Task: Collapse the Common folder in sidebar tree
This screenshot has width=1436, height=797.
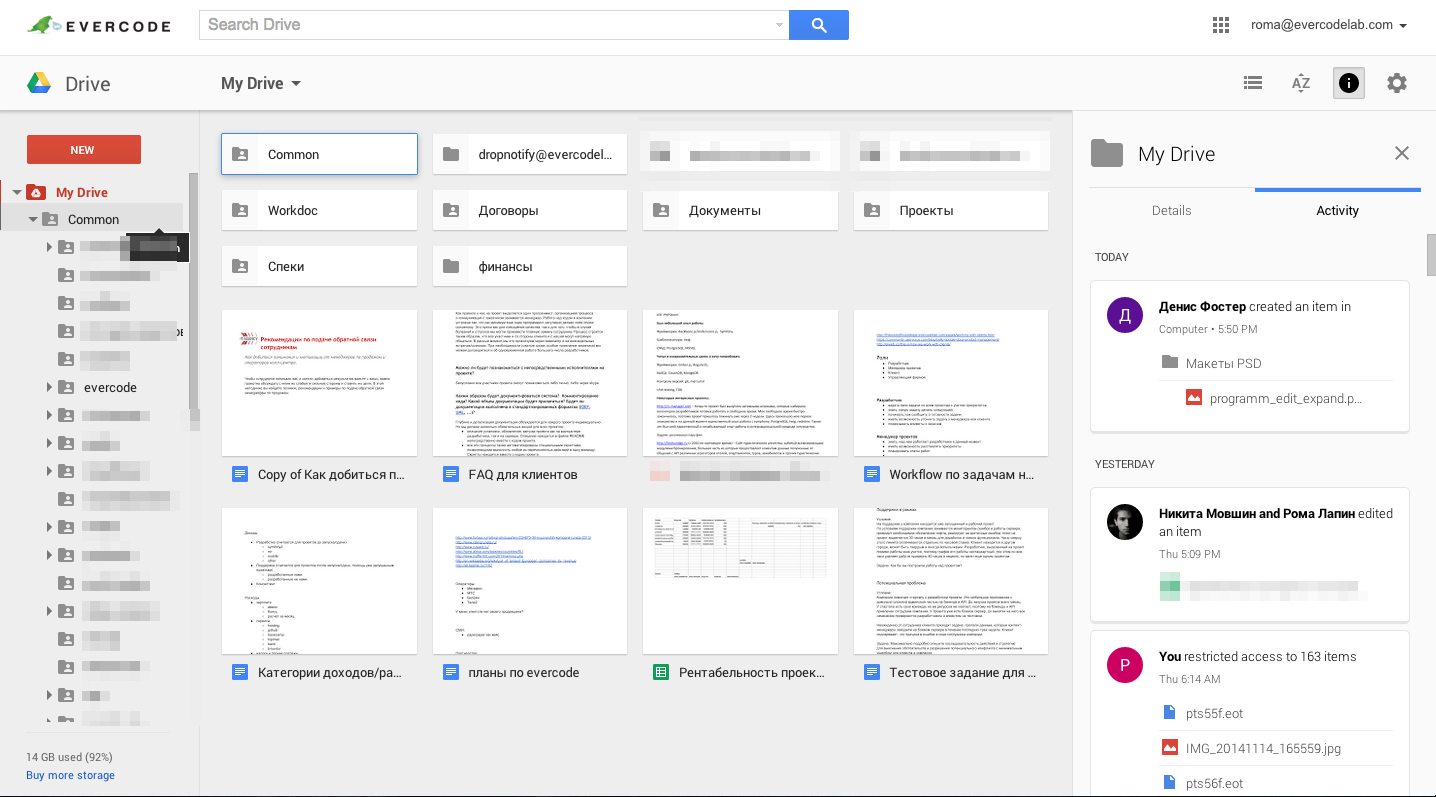Action: (x=33, y=220)
